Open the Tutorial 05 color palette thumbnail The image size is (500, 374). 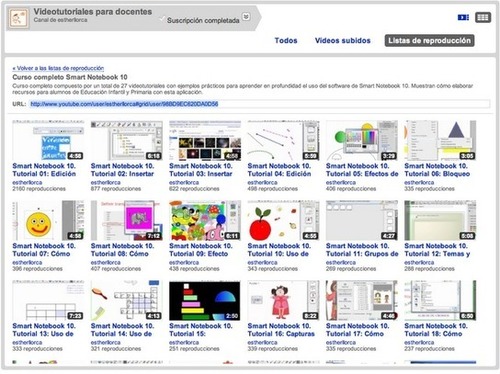pyautogui.click(x=362, y=141)
